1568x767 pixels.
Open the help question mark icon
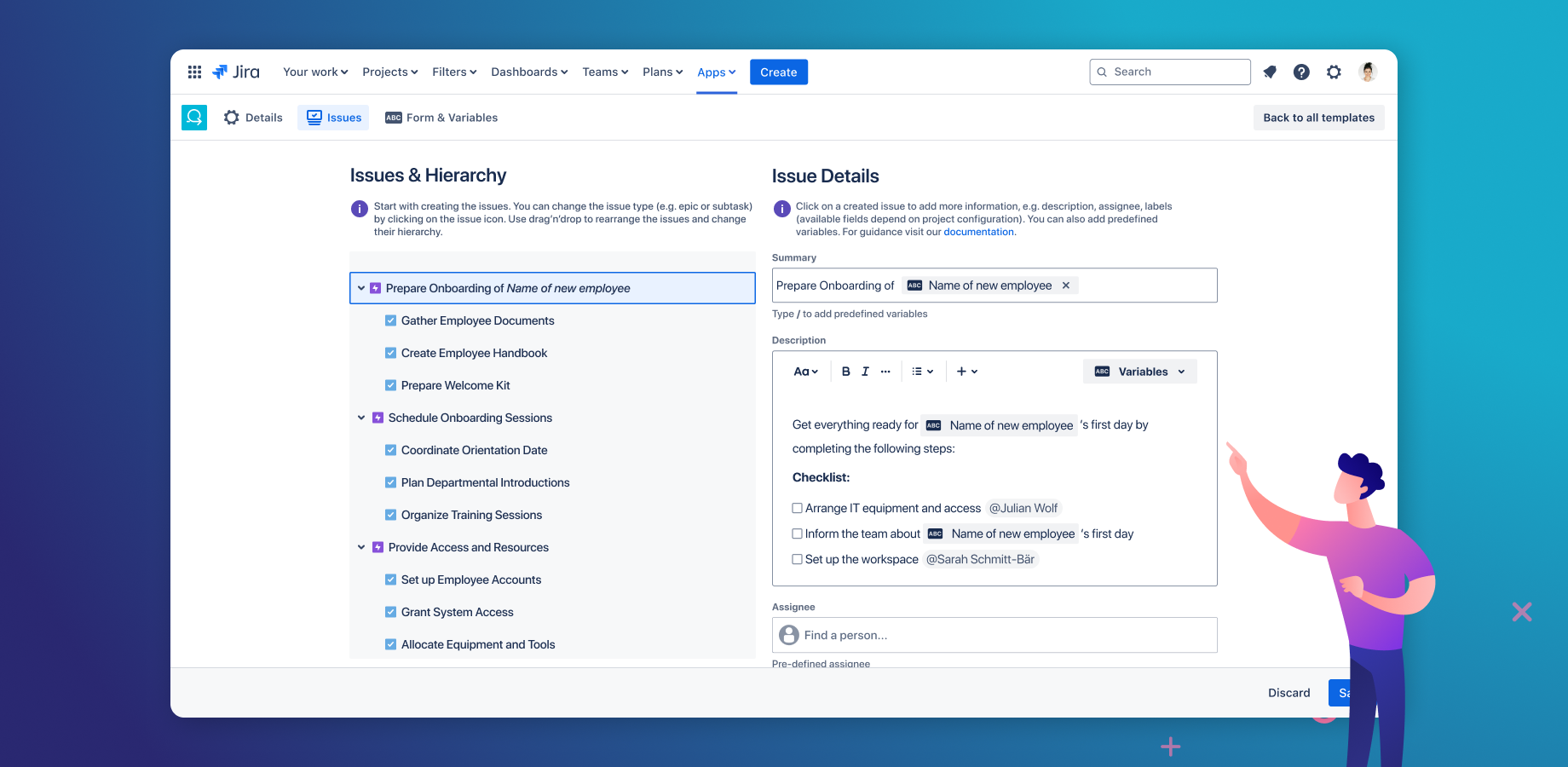1301,72
